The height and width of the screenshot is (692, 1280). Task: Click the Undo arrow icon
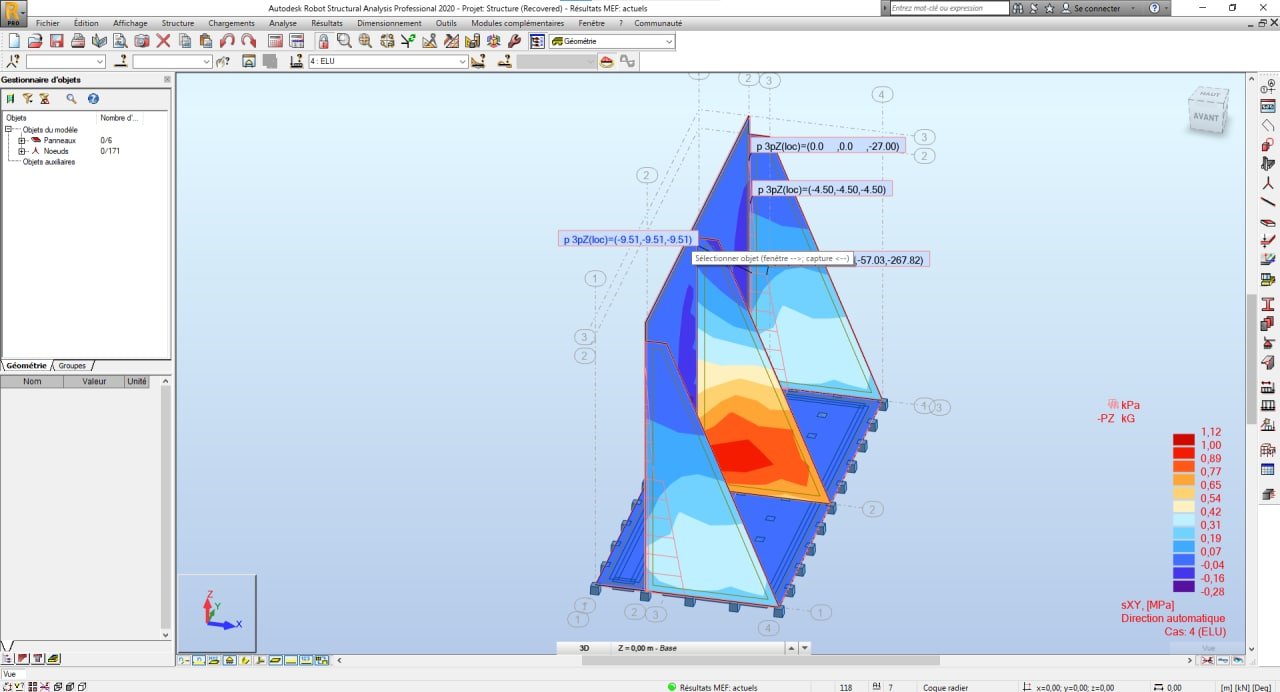[227, 41]
